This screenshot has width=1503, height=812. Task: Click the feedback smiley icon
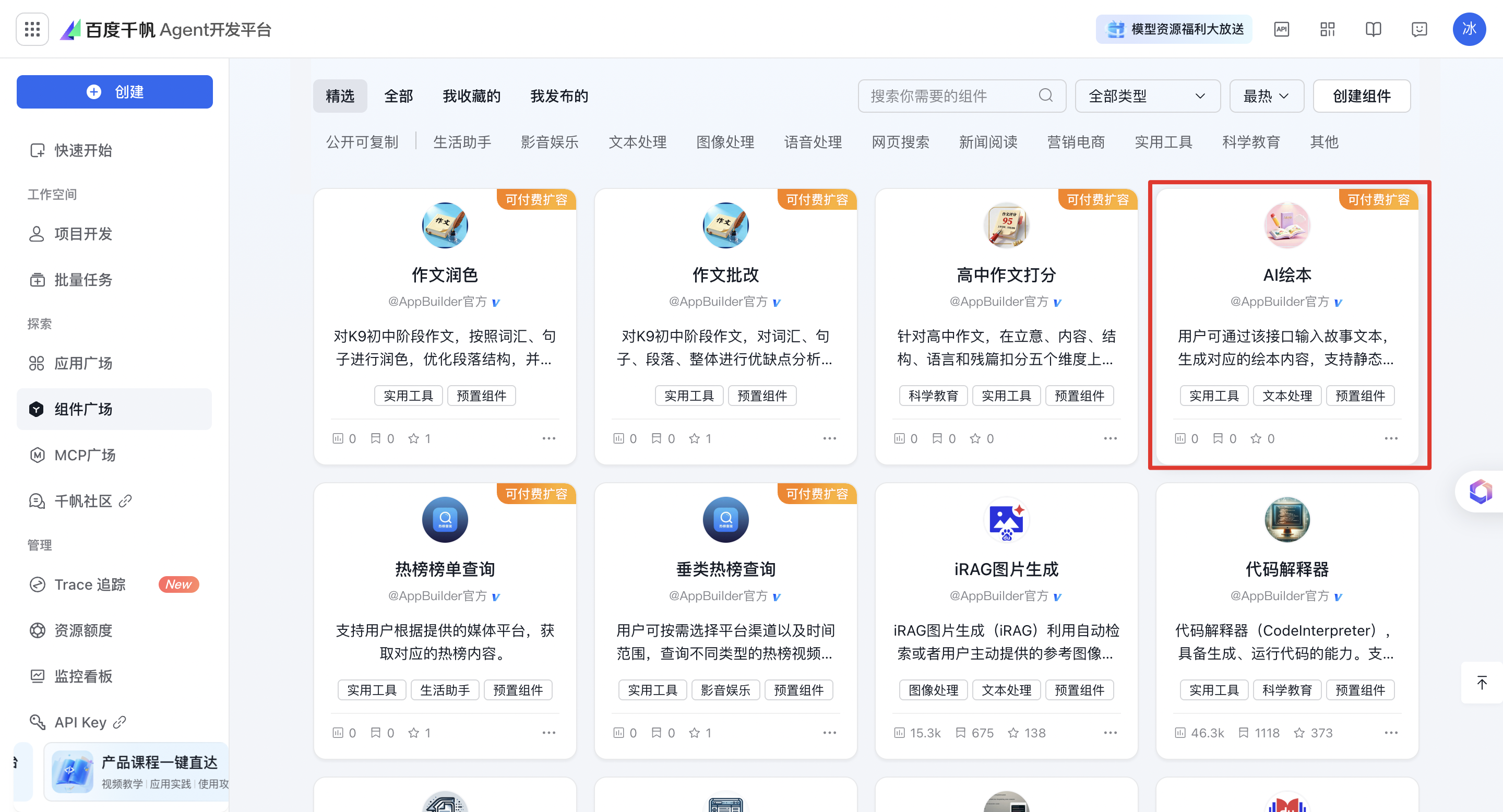[x=1419, y=29]
